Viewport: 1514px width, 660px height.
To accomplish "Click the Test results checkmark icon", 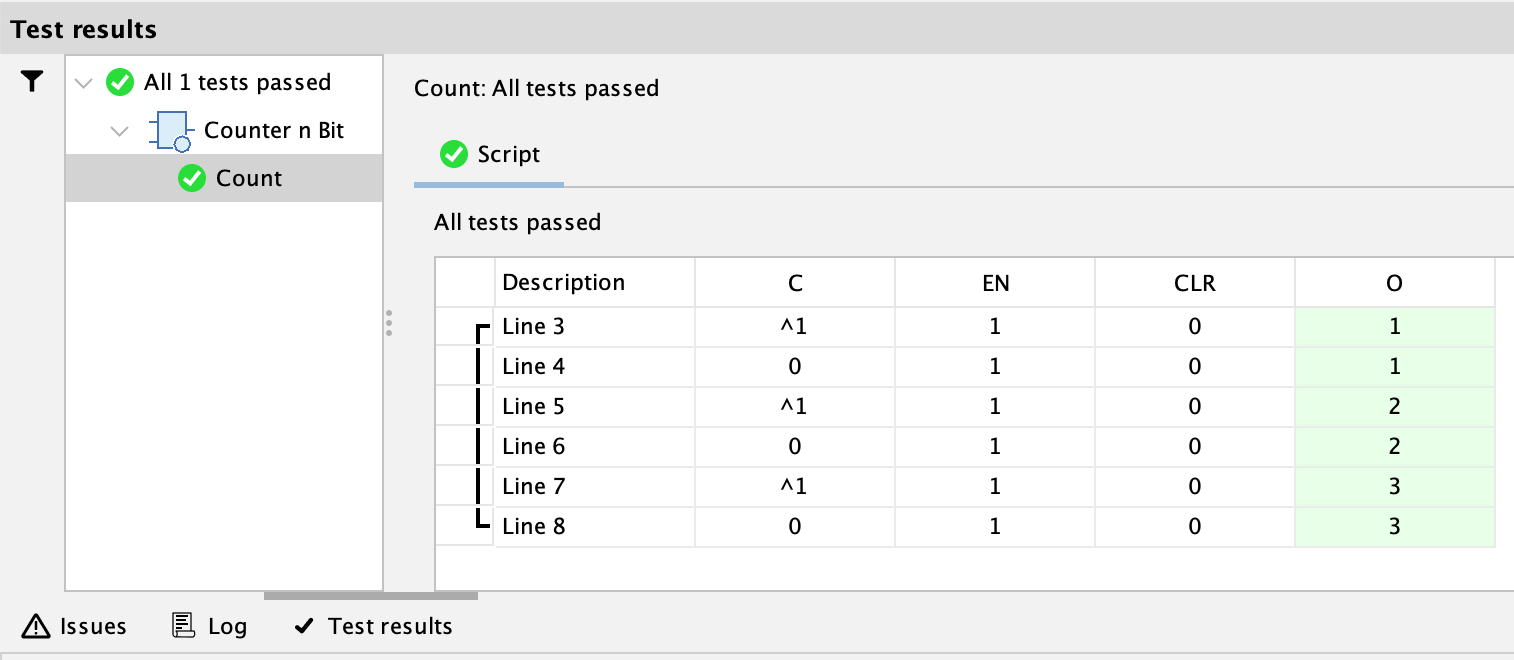I will point(304,626).
